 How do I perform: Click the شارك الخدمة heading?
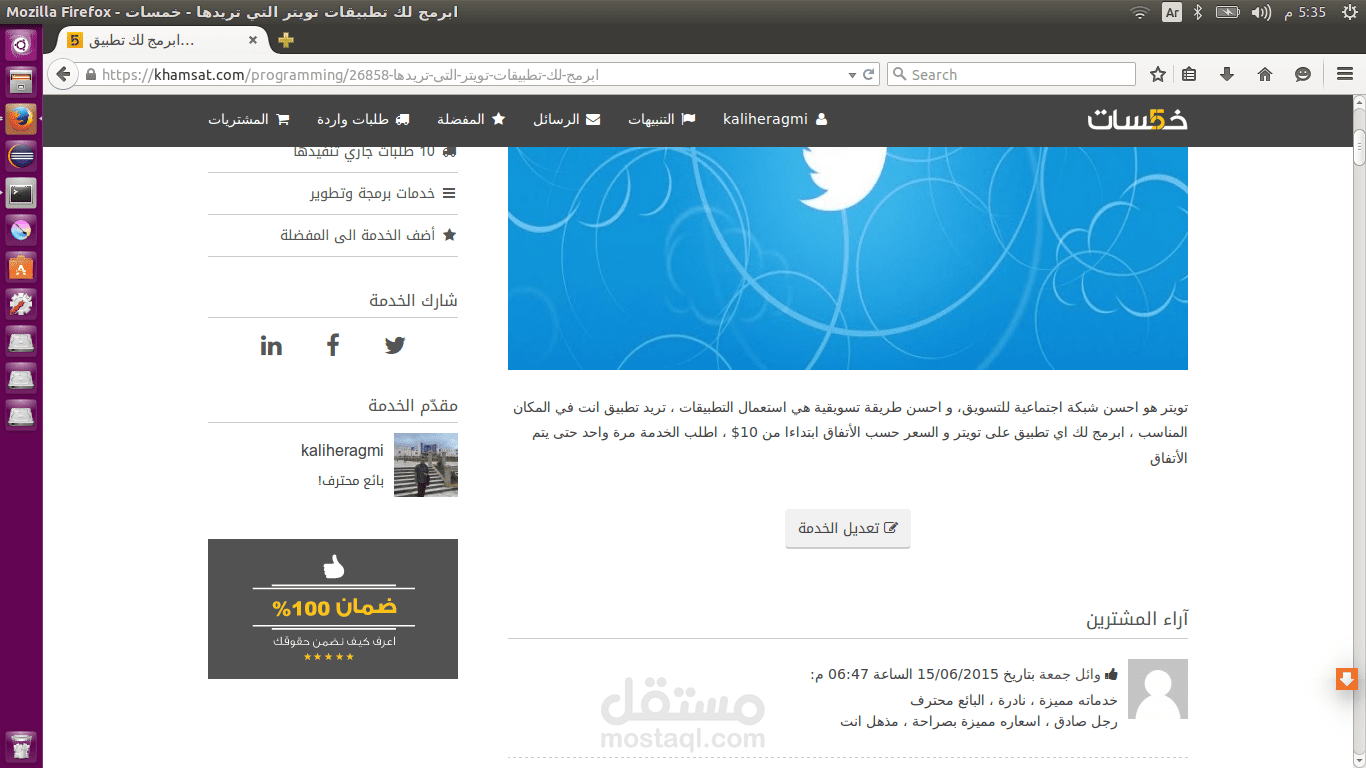click(x=414, y=300)
